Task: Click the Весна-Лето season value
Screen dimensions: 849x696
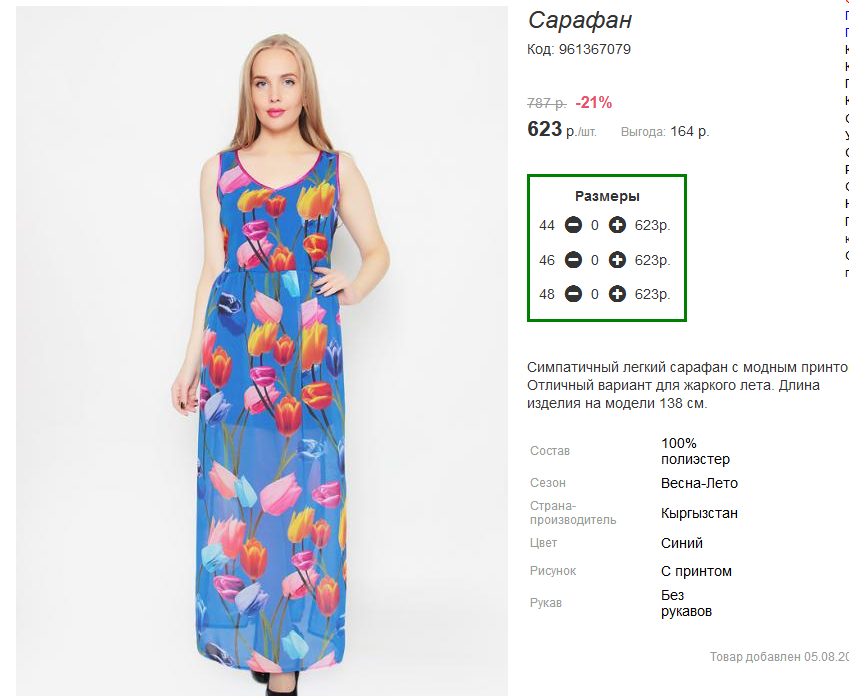Action: point(699,483)
